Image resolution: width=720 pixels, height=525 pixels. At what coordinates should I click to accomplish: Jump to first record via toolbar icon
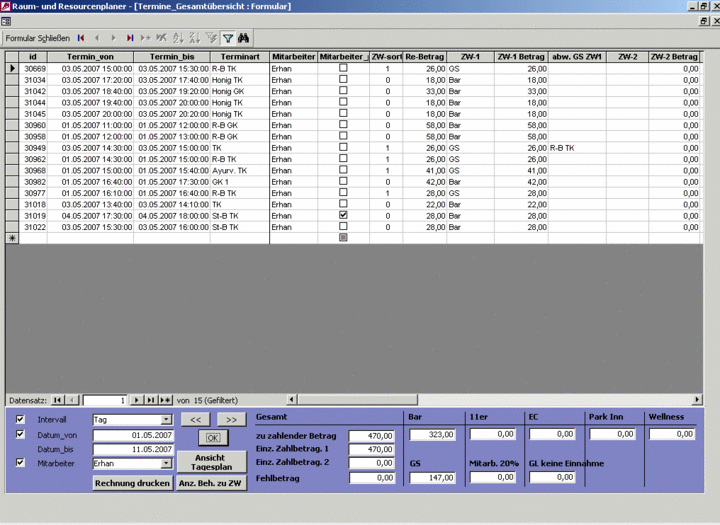click(x=81, y=38)
